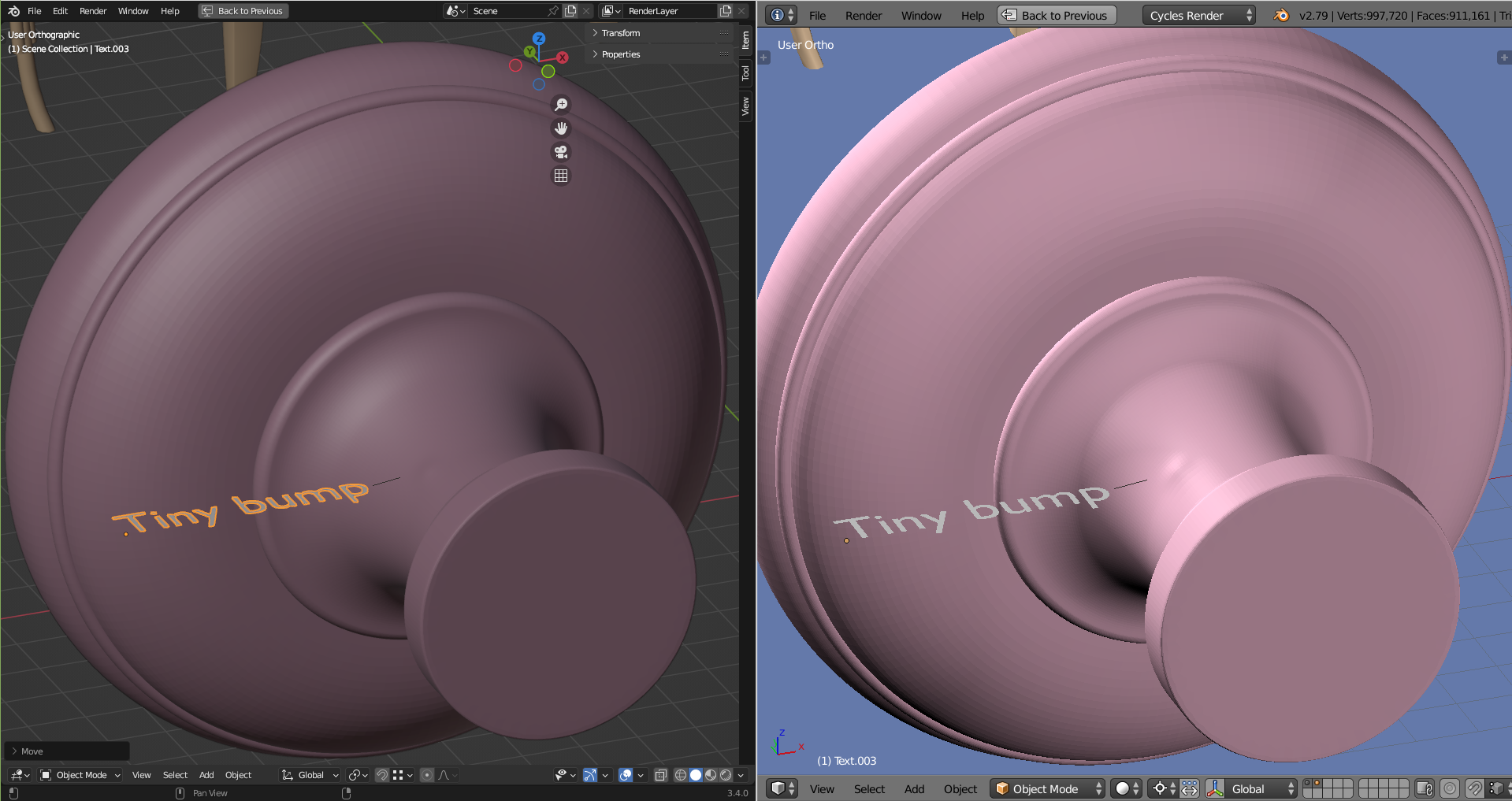Toggle orthographic/perspective grid icon
The height and width of the screenshot is (801, 1512).
[x=561, y=176]
